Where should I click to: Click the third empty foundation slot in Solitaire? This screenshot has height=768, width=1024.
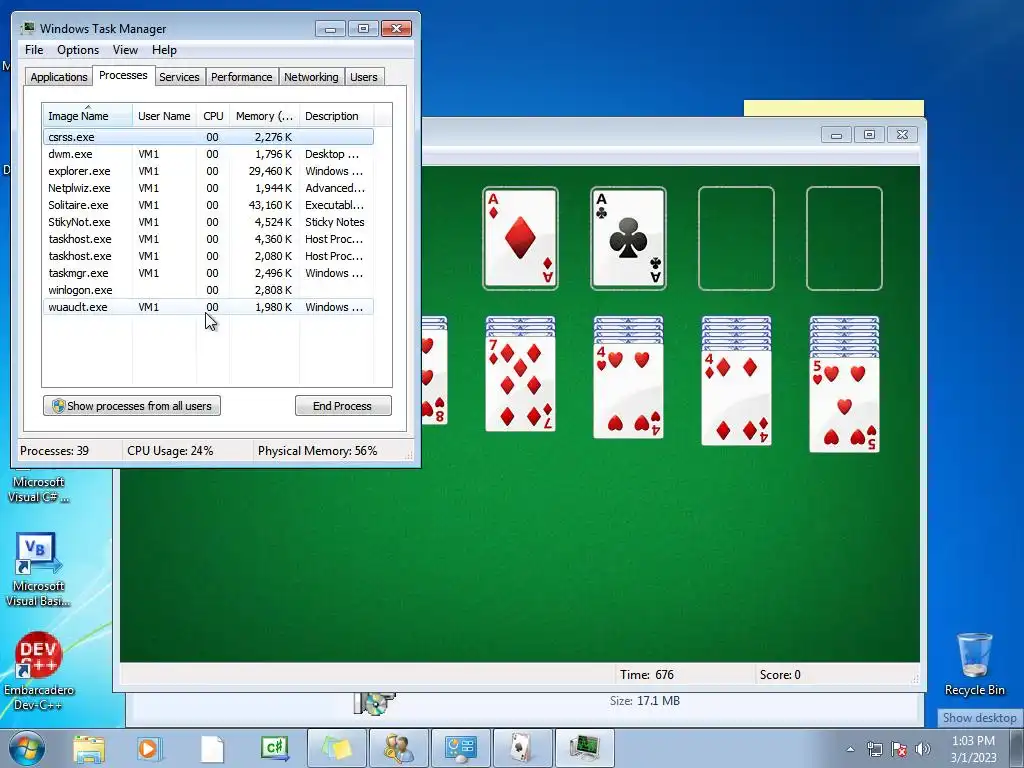(736, 238)
